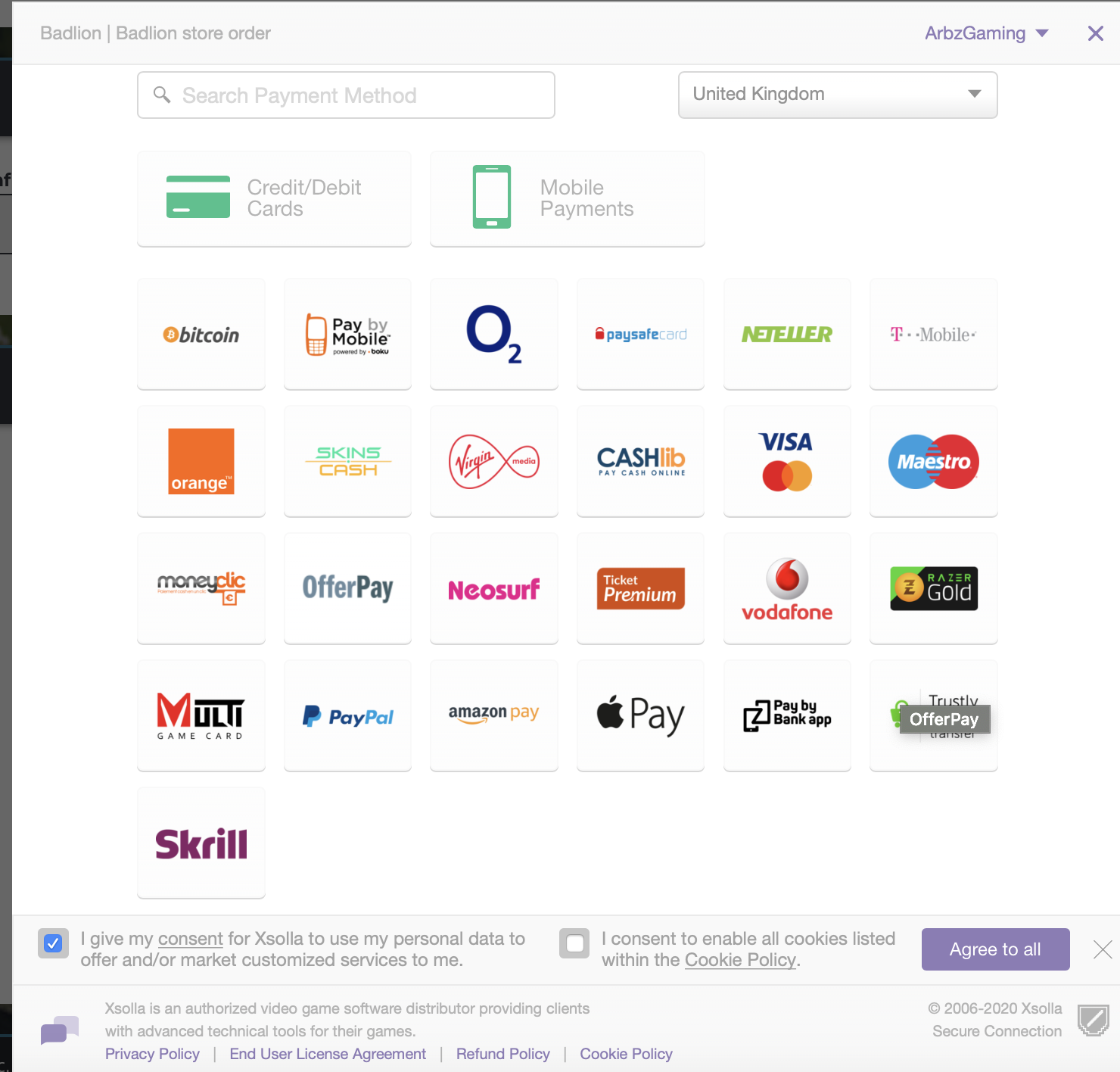This screenshot has width=1120, height=1072.
Task: Choose the Multi Game Card option
Action: [x=201, y=715]
